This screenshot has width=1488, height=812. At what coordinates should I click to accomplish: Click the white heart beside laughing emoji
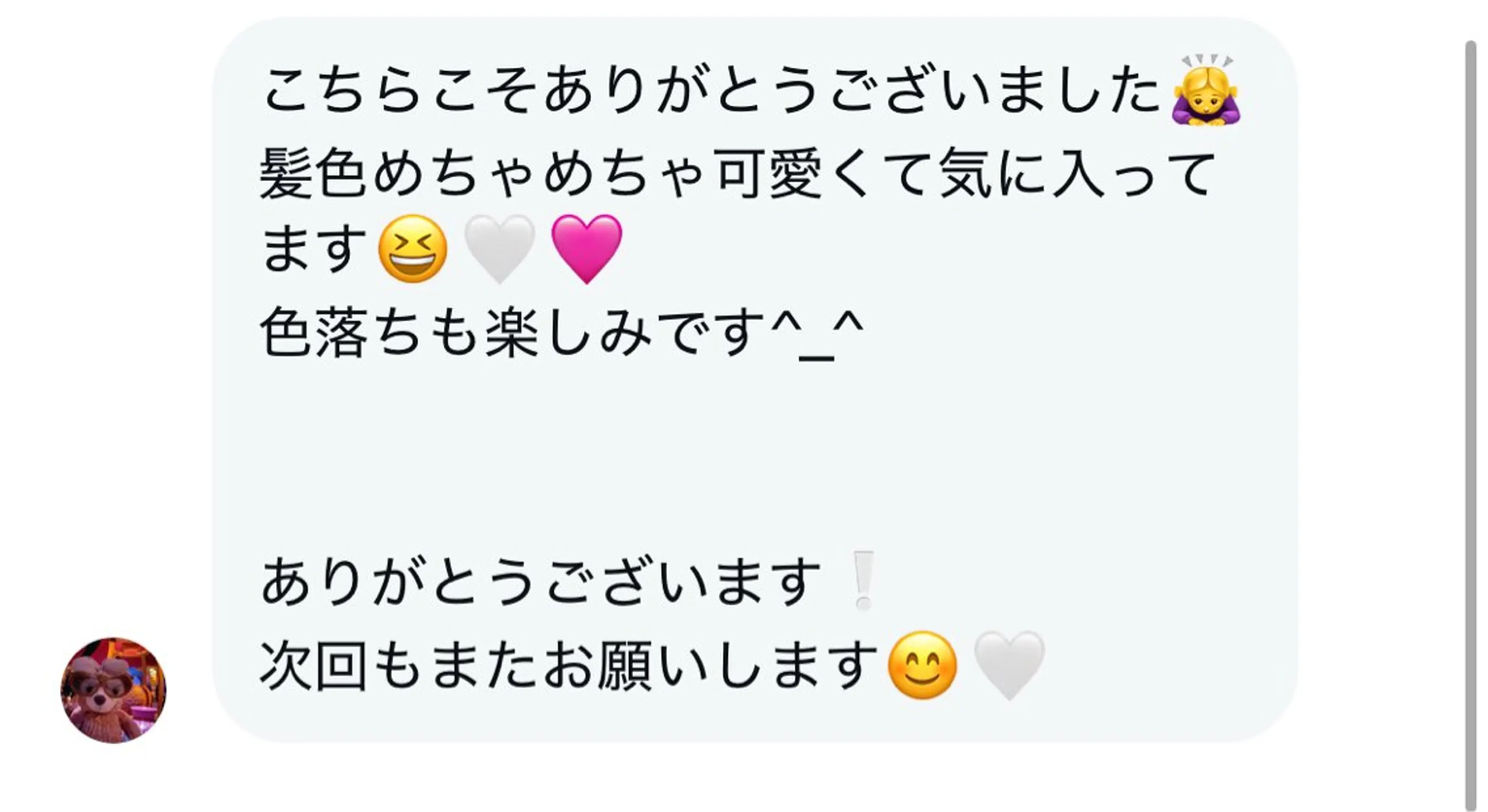[499, 249]
